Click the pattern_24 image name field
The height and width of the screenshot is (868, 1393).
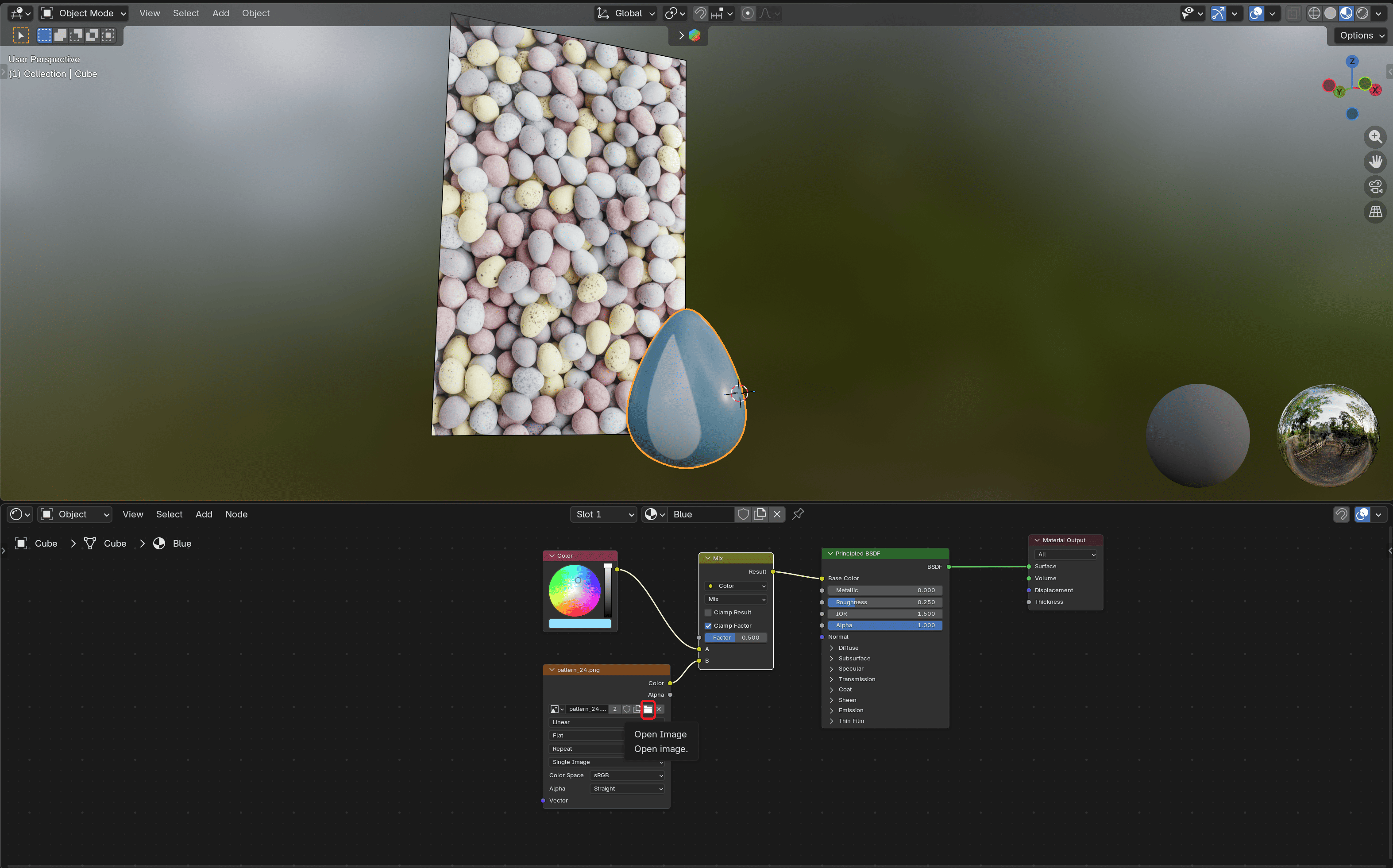[x=587, y=709]
